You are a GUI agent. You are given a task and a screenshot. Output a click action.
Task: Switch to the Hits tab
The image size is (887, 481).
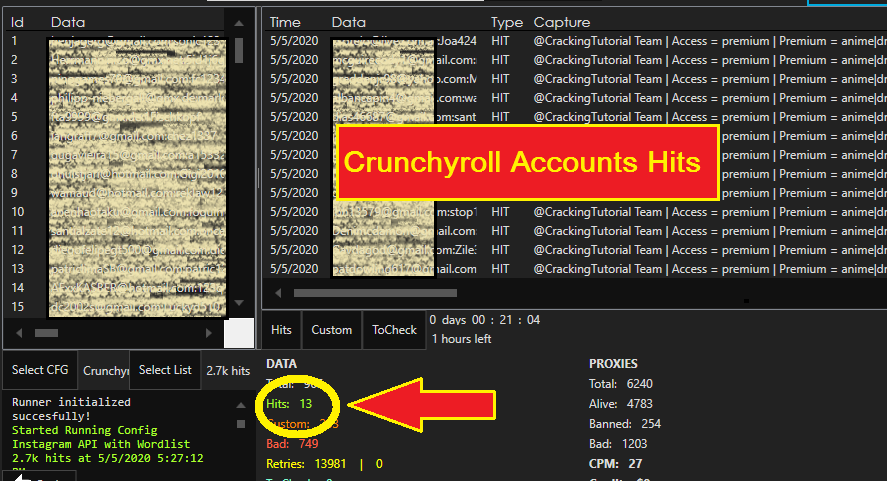[281, 330]
